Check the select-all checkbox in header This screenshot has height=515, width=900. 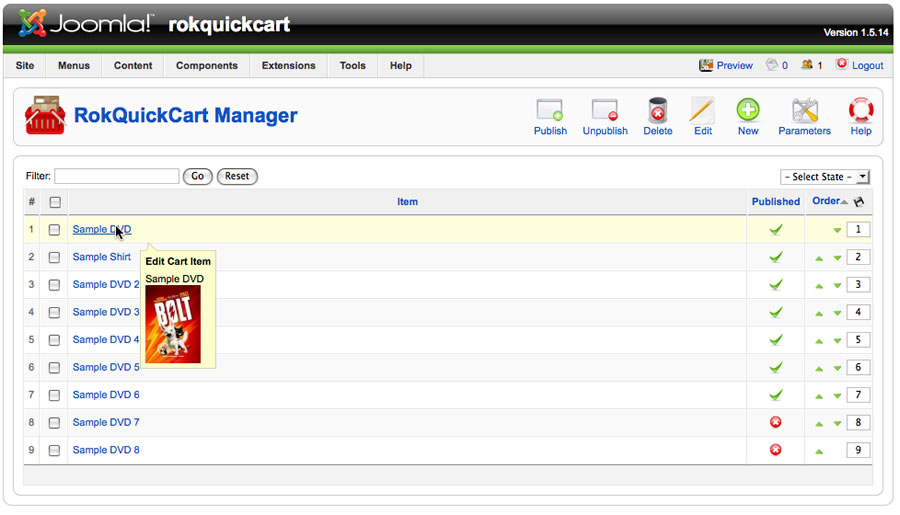coord(55,202)
